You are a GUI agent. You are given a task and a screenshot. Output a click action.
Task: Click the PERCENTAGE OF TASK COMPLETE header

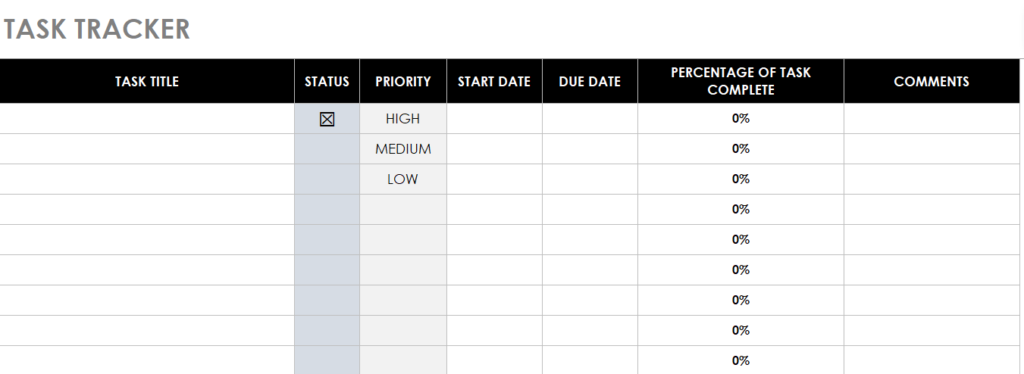tap(741, 82)
